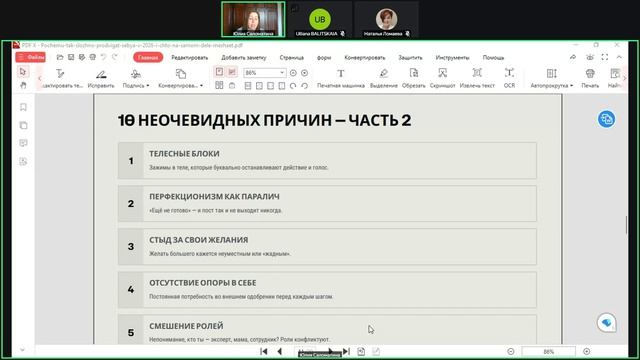Open the Инструменты tab
This screenshot has height=360, width=640.
click(x=452, y=58)
